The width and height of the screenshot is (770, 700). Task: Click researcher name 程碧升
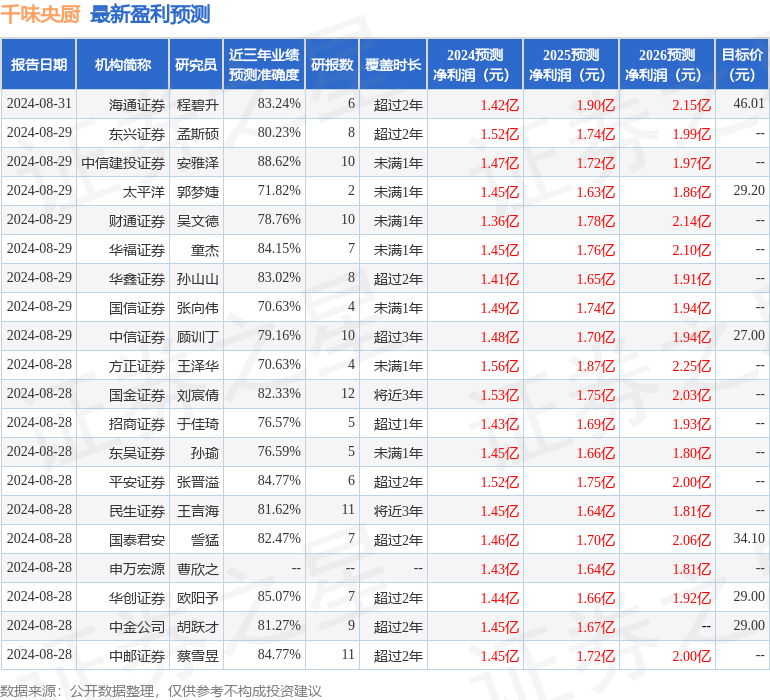(198, 105)
